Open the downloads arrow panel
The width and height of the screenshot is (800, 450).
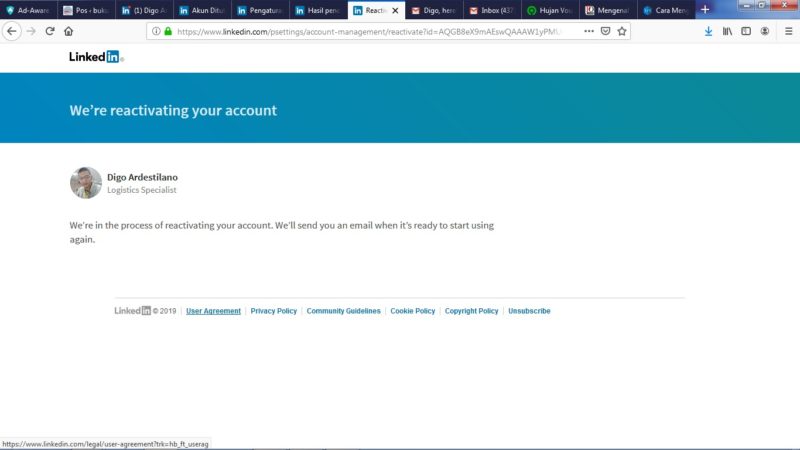coord(708,31)
